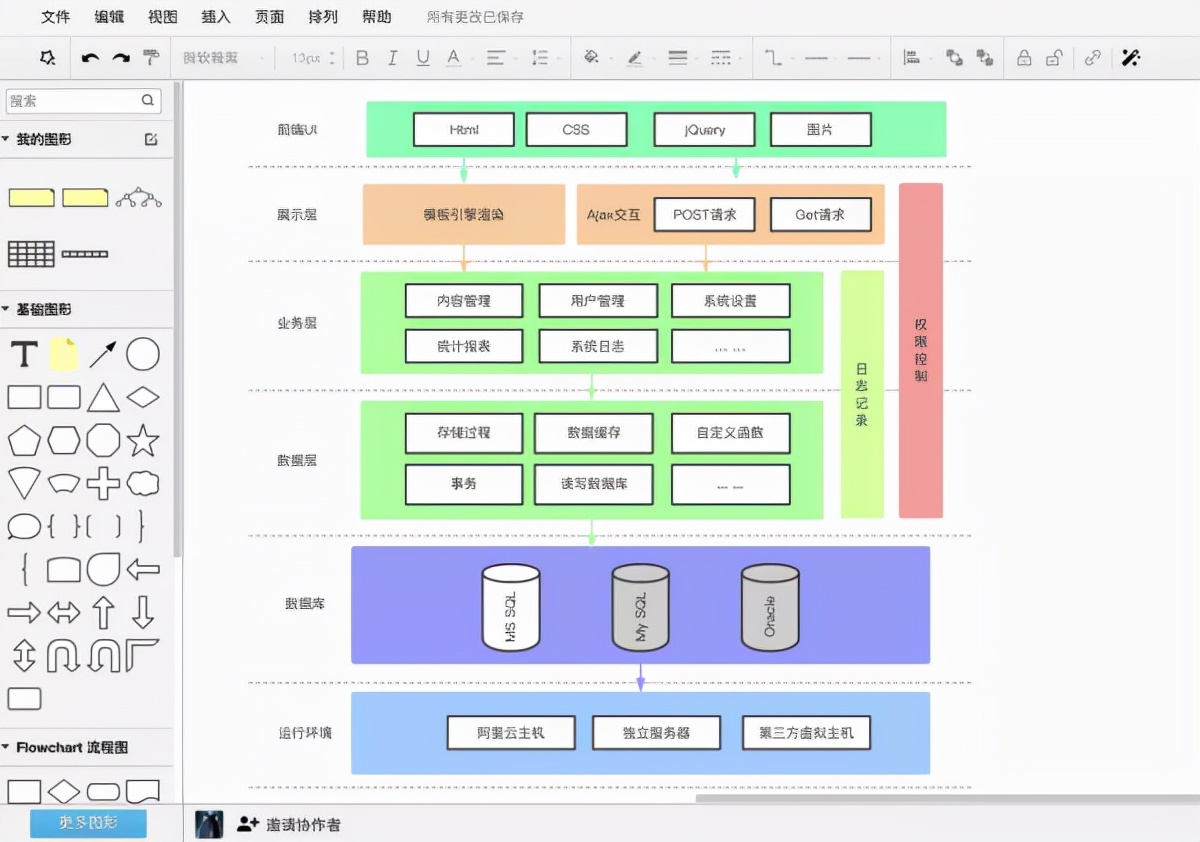This screenshot has width=1200, height=842.
Task: Click the blue 更多图形 button
Action: (88, 823)
